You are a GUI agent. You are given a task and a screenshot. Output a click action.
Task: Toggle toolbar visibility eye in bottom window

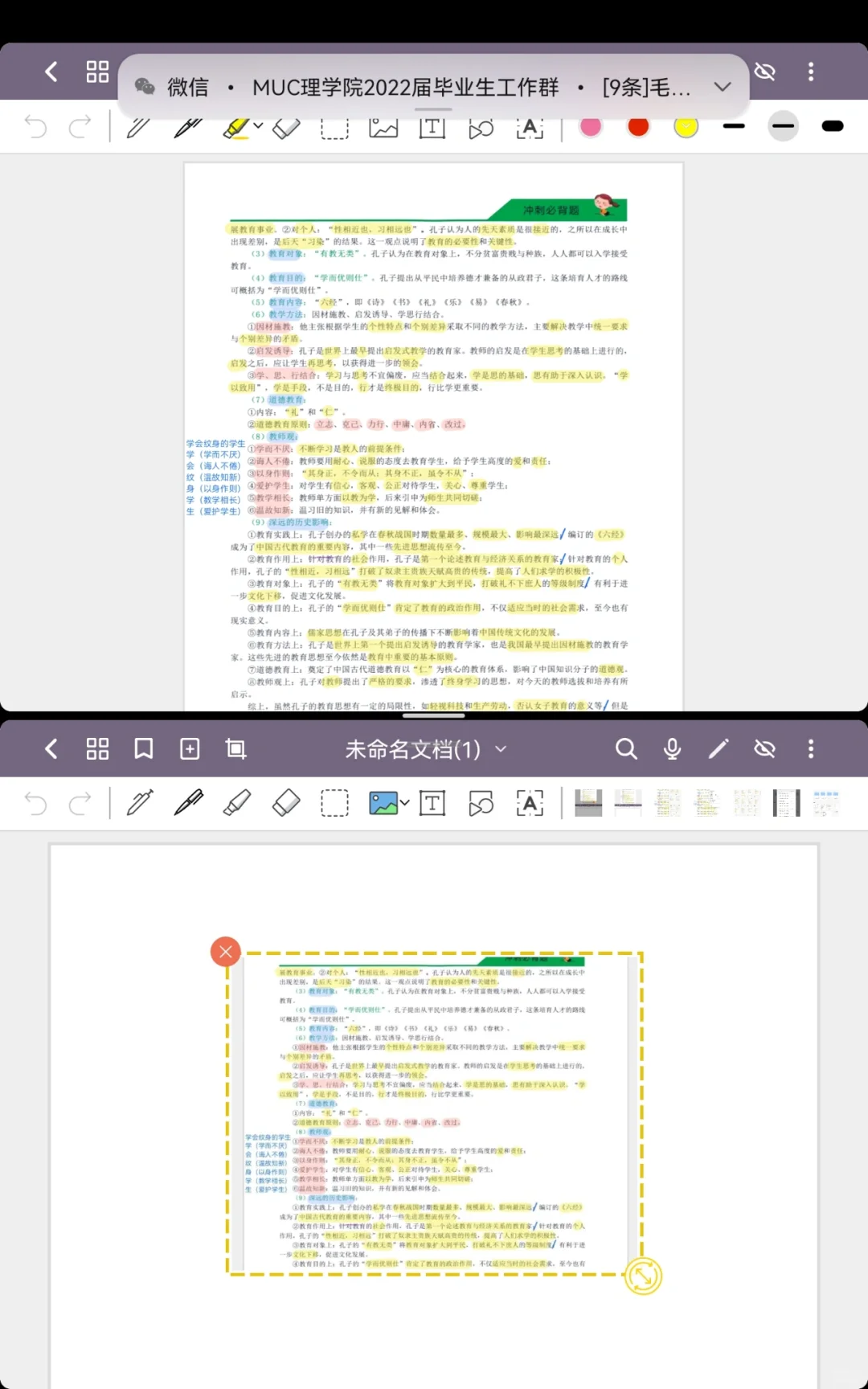764,749
